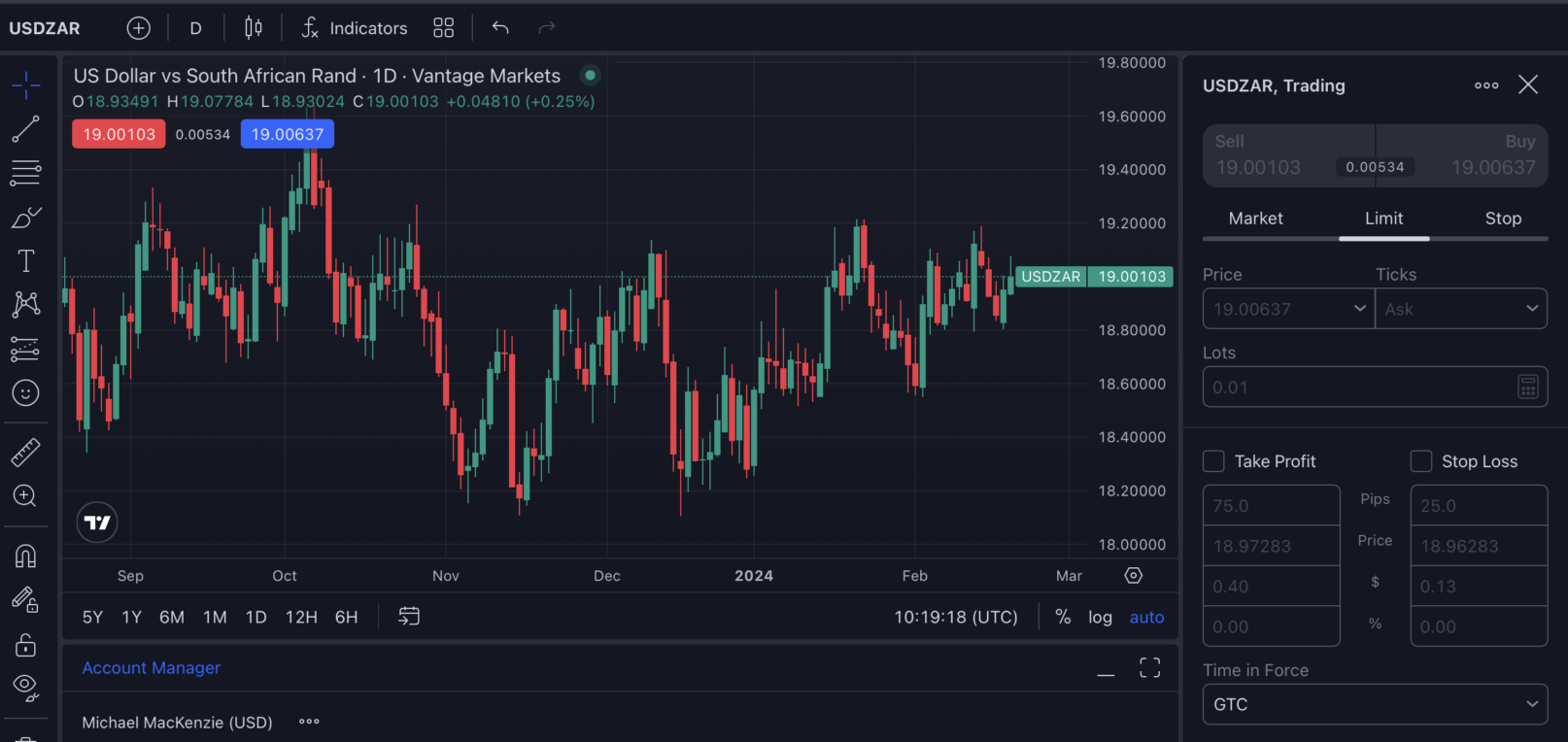Redo the chart action
The width and height of the screenshot is (1568, 742).
tap(547, 28)
